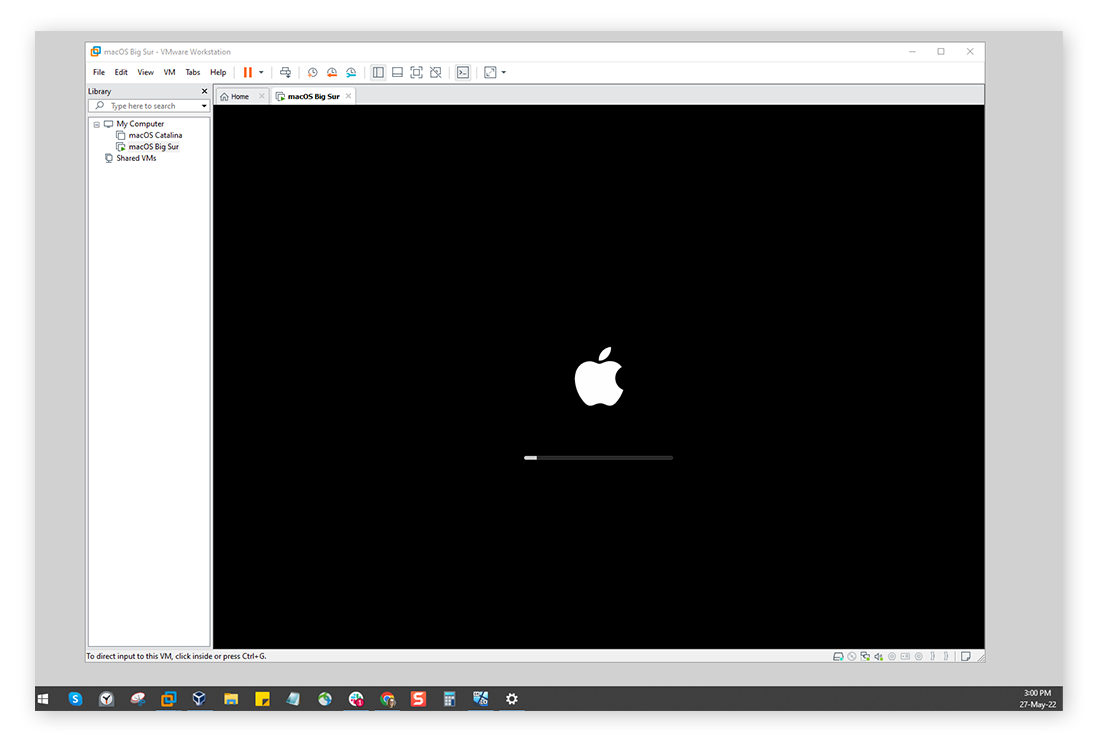Toggle the Library sidebar view icon
The image size is (1100, 746).
[378, 72]
